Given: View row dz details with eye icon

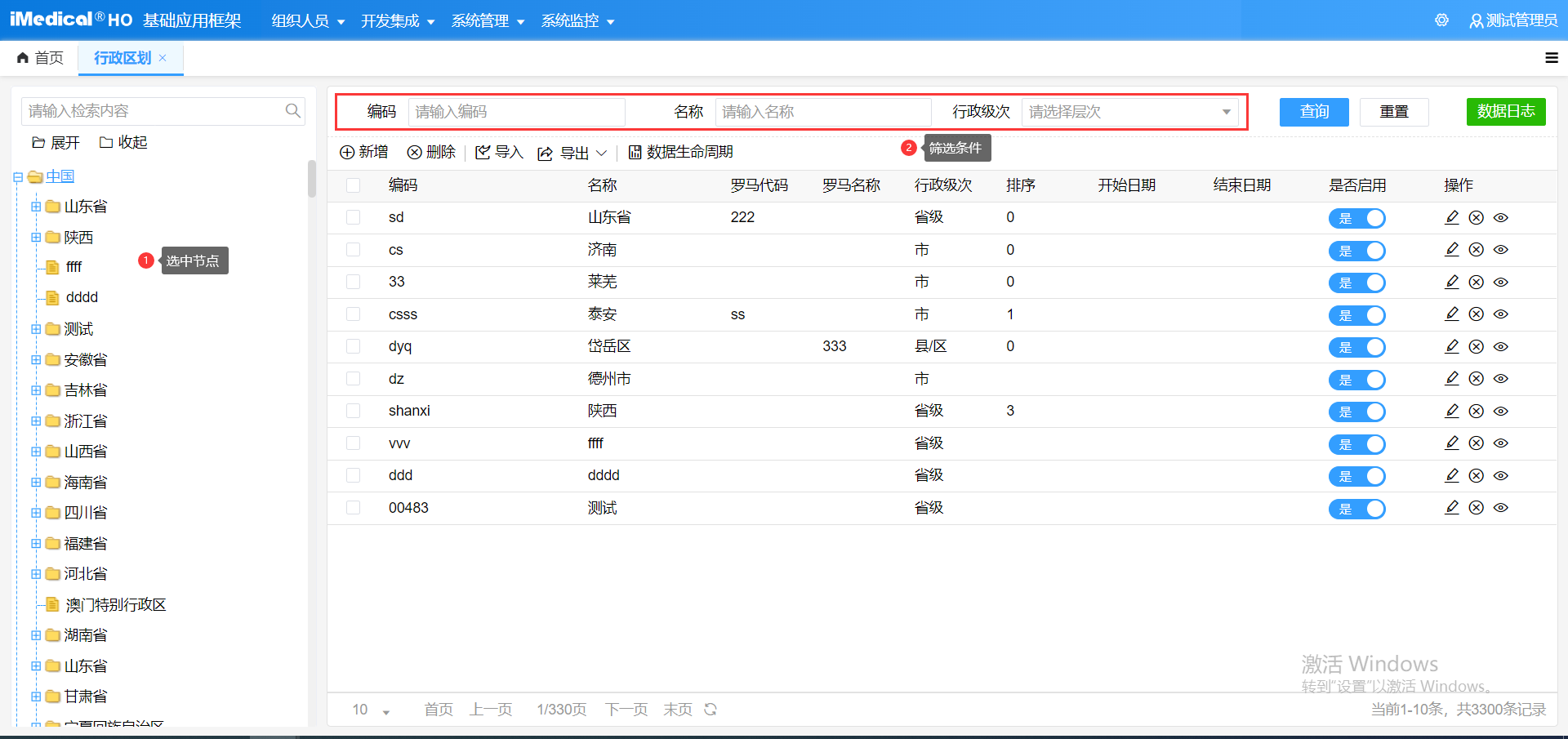Looking at the screenshot, I should pyautogui.click(x=1500, y=379).
